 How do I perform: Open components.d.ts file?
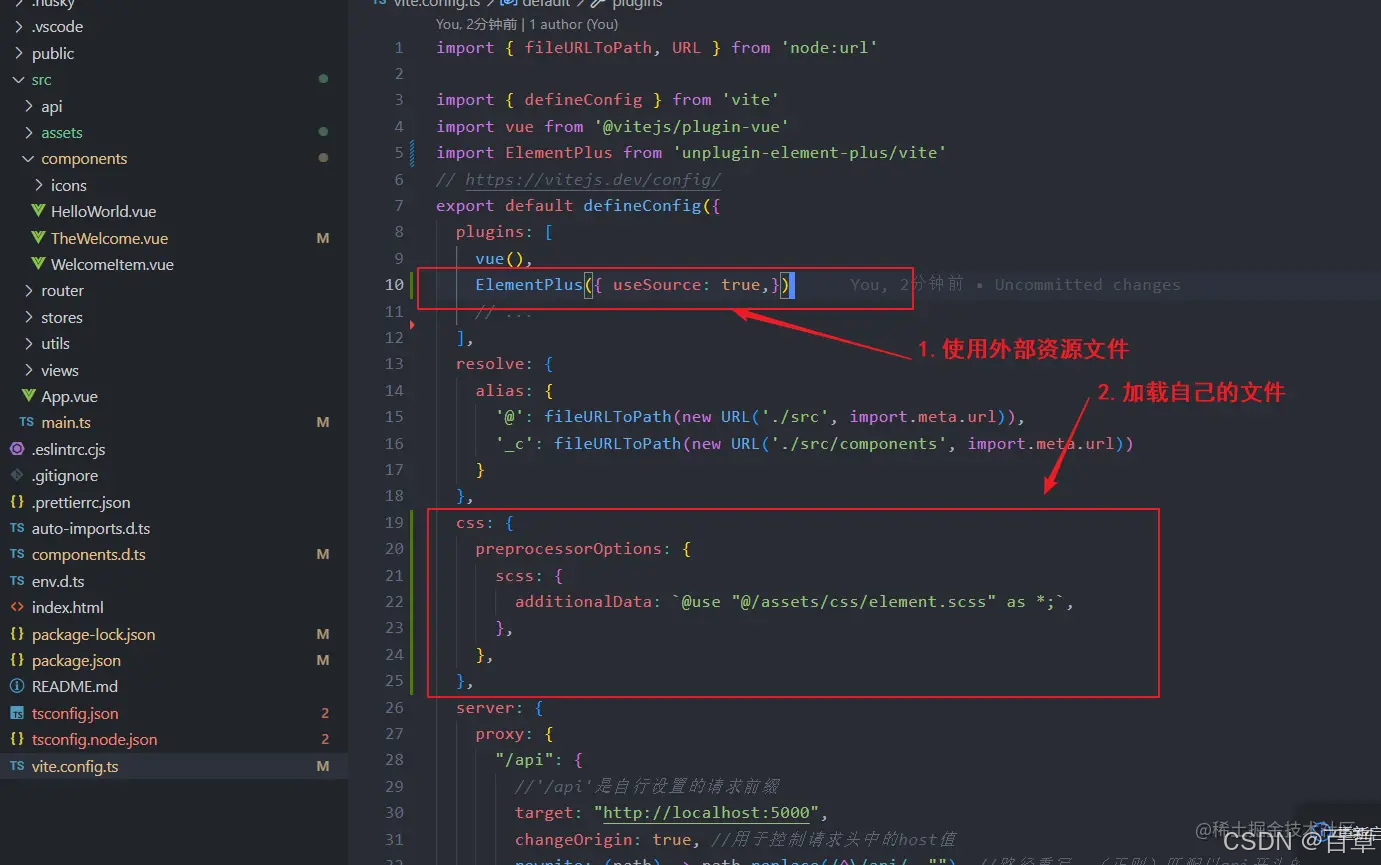point(89,555)
